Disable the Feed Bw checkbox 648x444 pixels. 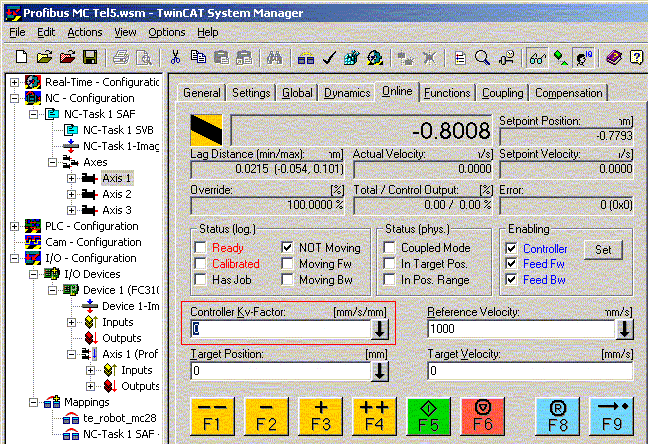(x=511, y=280)
